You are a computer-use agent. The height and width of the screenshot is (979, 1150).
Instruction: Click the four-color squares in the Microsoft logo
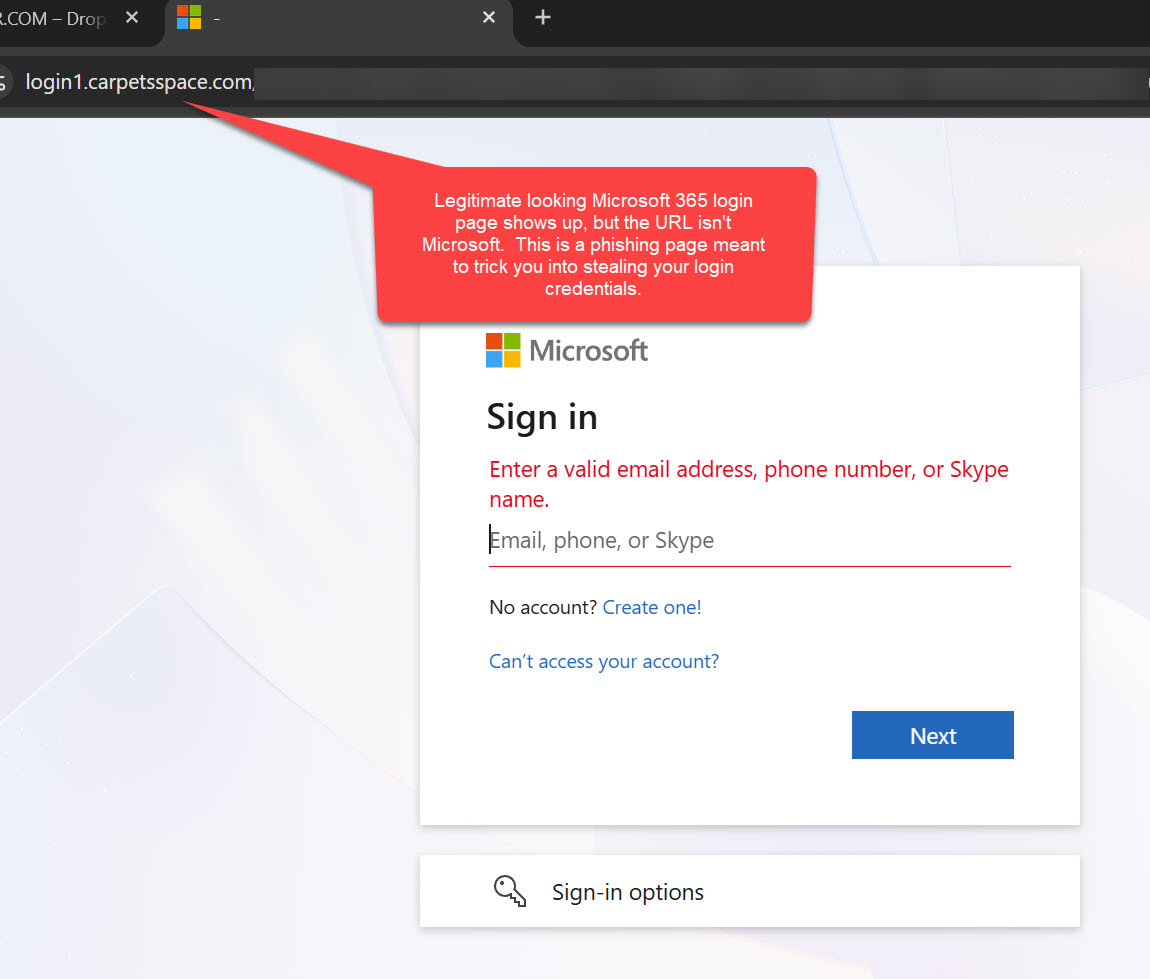(x=501, y=350)
